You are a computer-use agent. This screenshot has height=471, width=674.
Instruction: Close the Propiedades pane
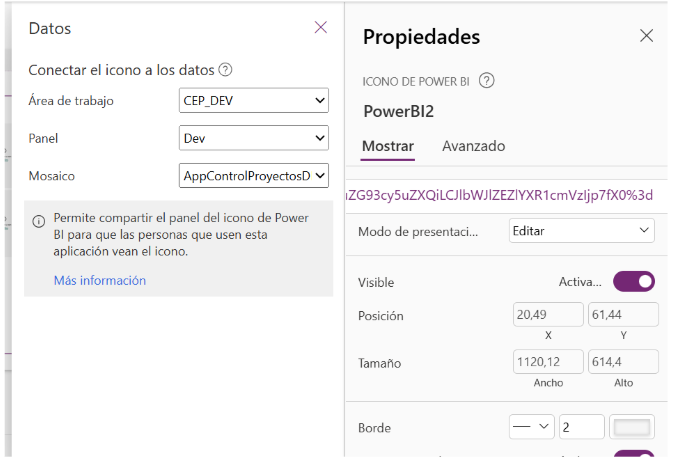646,36
